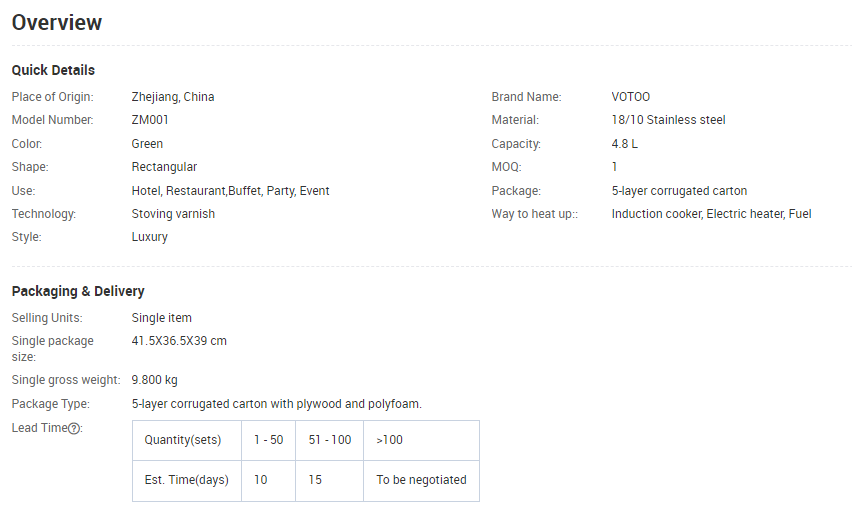852x514 pixels.
Task: Click the 41.5X36.5X39 cm package size
Action: click(x=179, y=341)
